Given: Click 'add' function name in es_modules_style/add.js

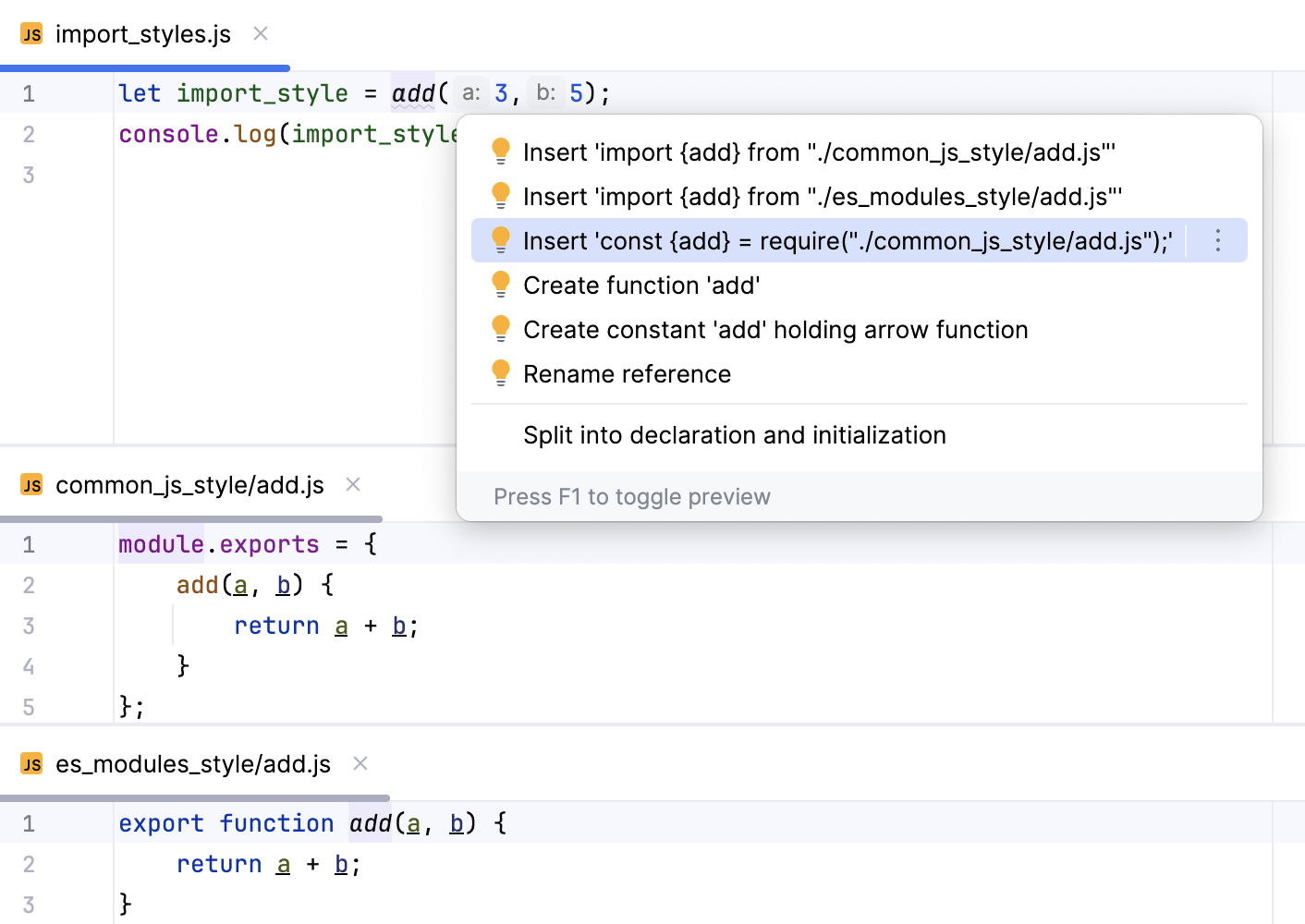Looking at the screenshot, I should coord(371,823).
